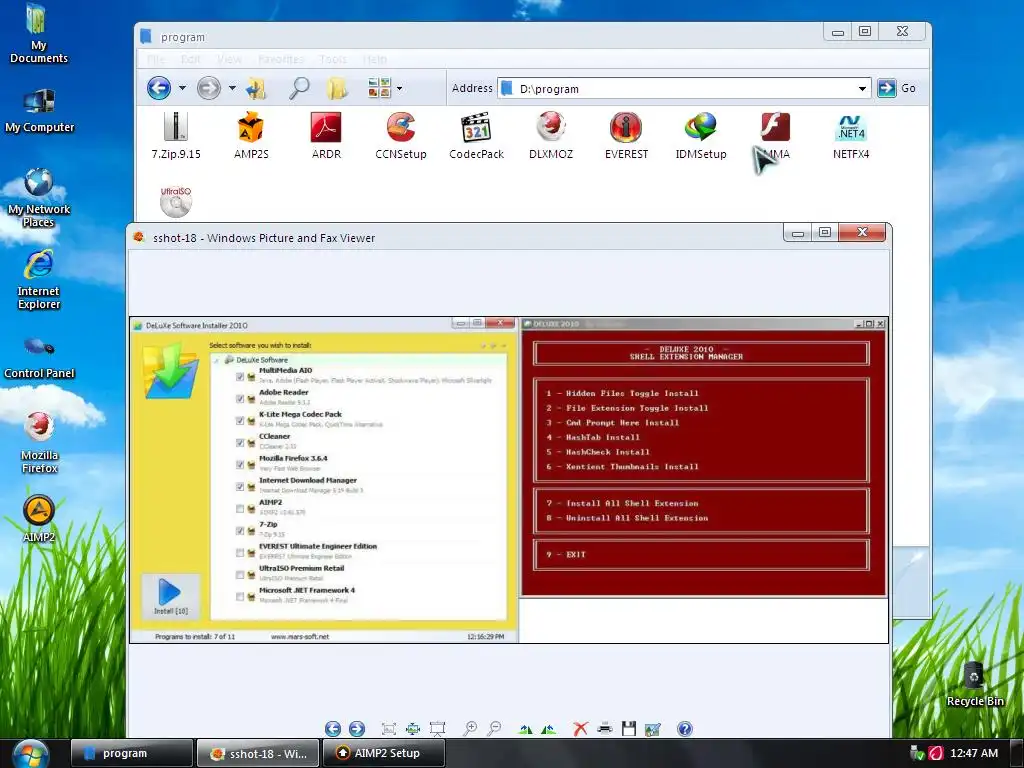Screen dimensions: 1024x768
Task: Select the CodecPack file icon
Action: tap(476, 136)
